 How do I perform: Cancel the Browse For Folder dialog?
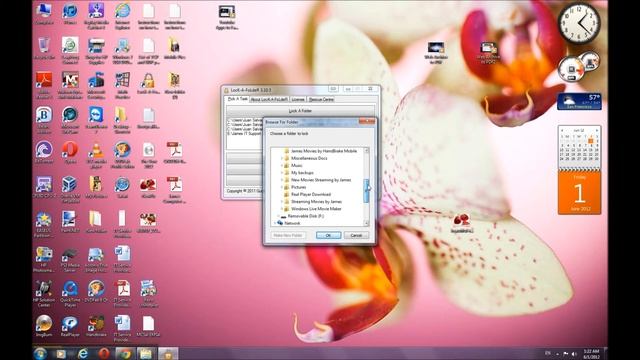356,236
